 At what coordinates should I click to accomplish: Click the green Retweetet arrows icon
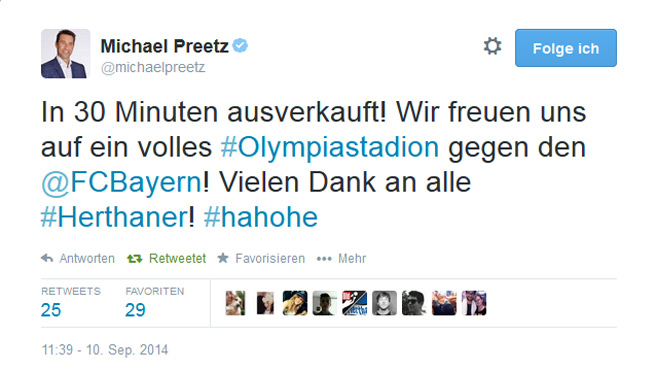[x=134, y=259]
